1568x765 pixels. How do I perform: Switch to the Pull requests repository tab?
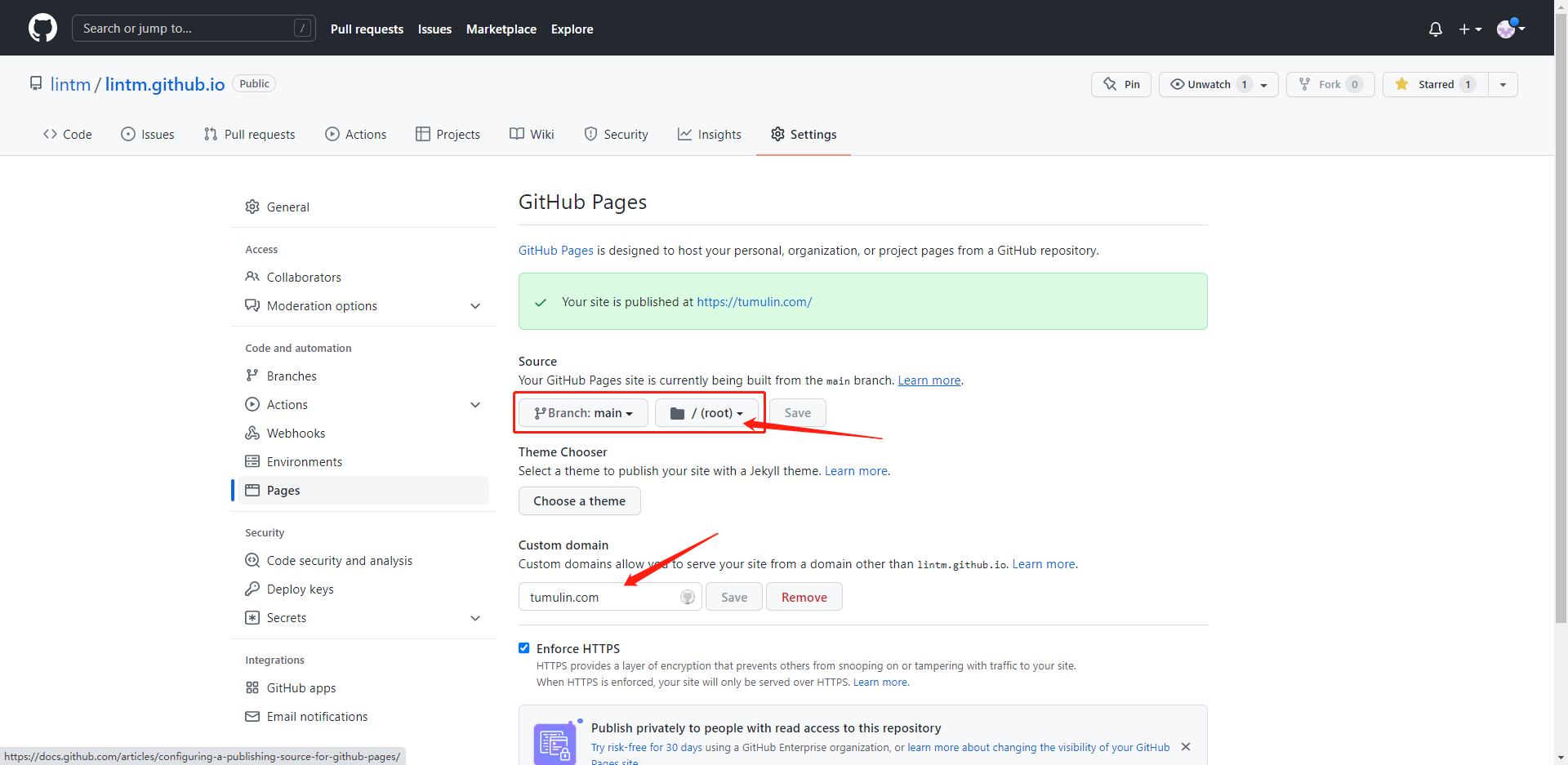[x=250, y=135]
